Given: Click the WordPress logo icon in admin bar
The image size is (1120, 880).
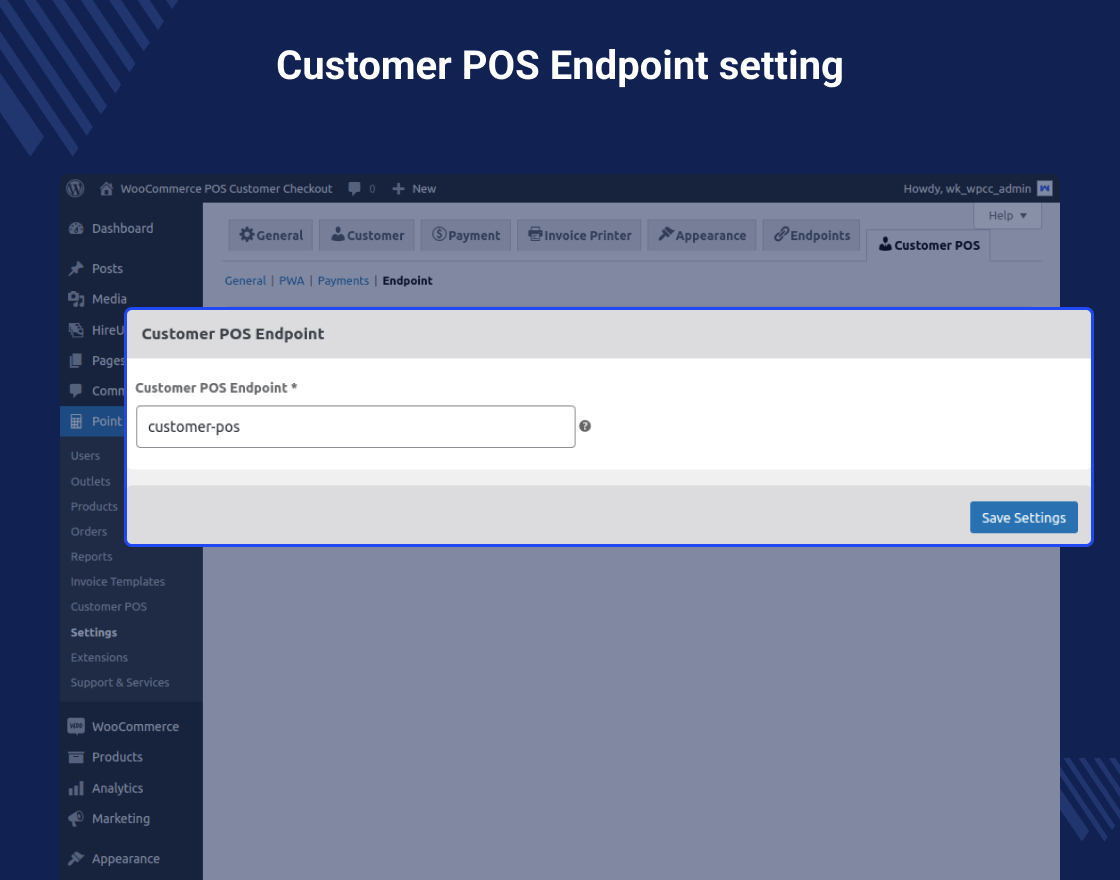Looking at the screenshot, I should pos(75,188).
